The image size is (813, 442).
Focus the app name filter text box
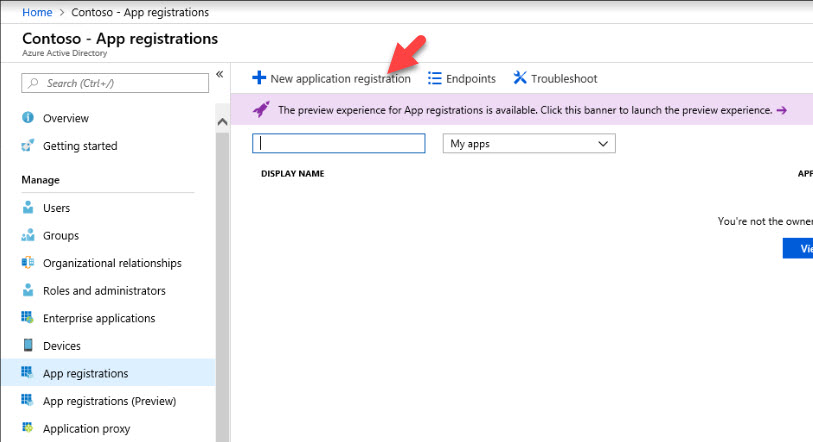tap(339, 143)
